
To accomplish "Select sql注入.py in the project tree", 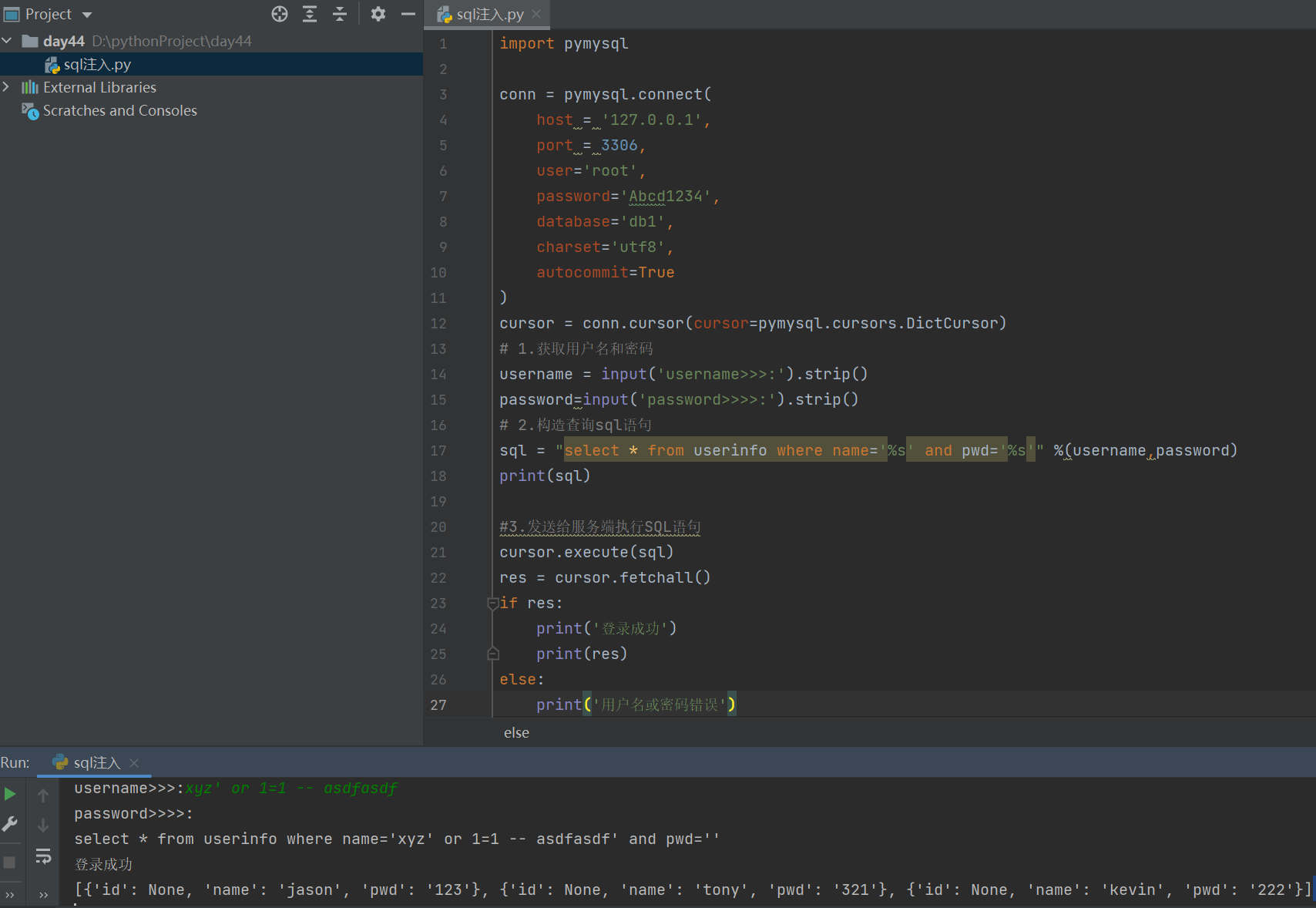I will click(97, 65).
